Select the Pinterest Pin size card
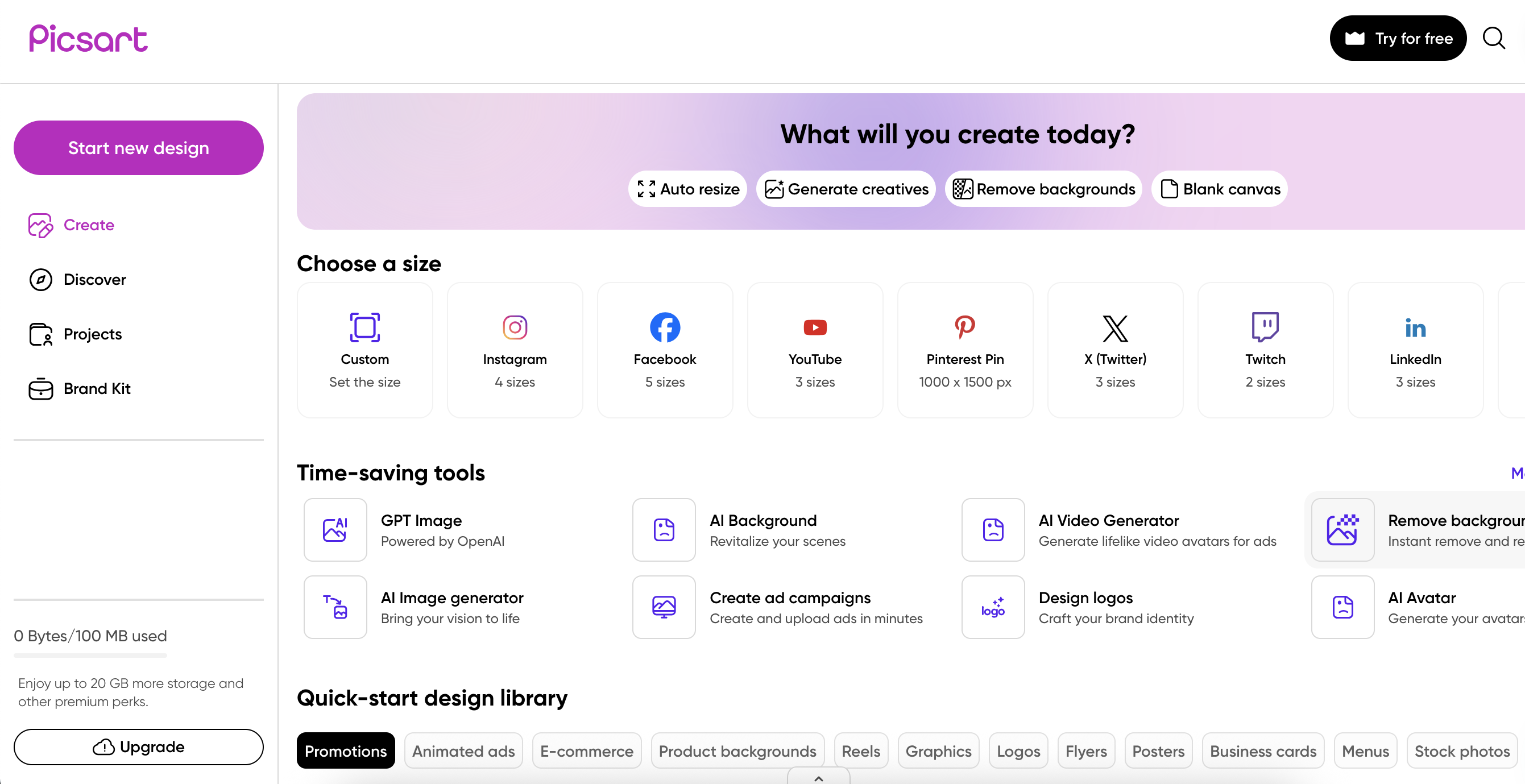1525x784 pixels. (965, 351)
